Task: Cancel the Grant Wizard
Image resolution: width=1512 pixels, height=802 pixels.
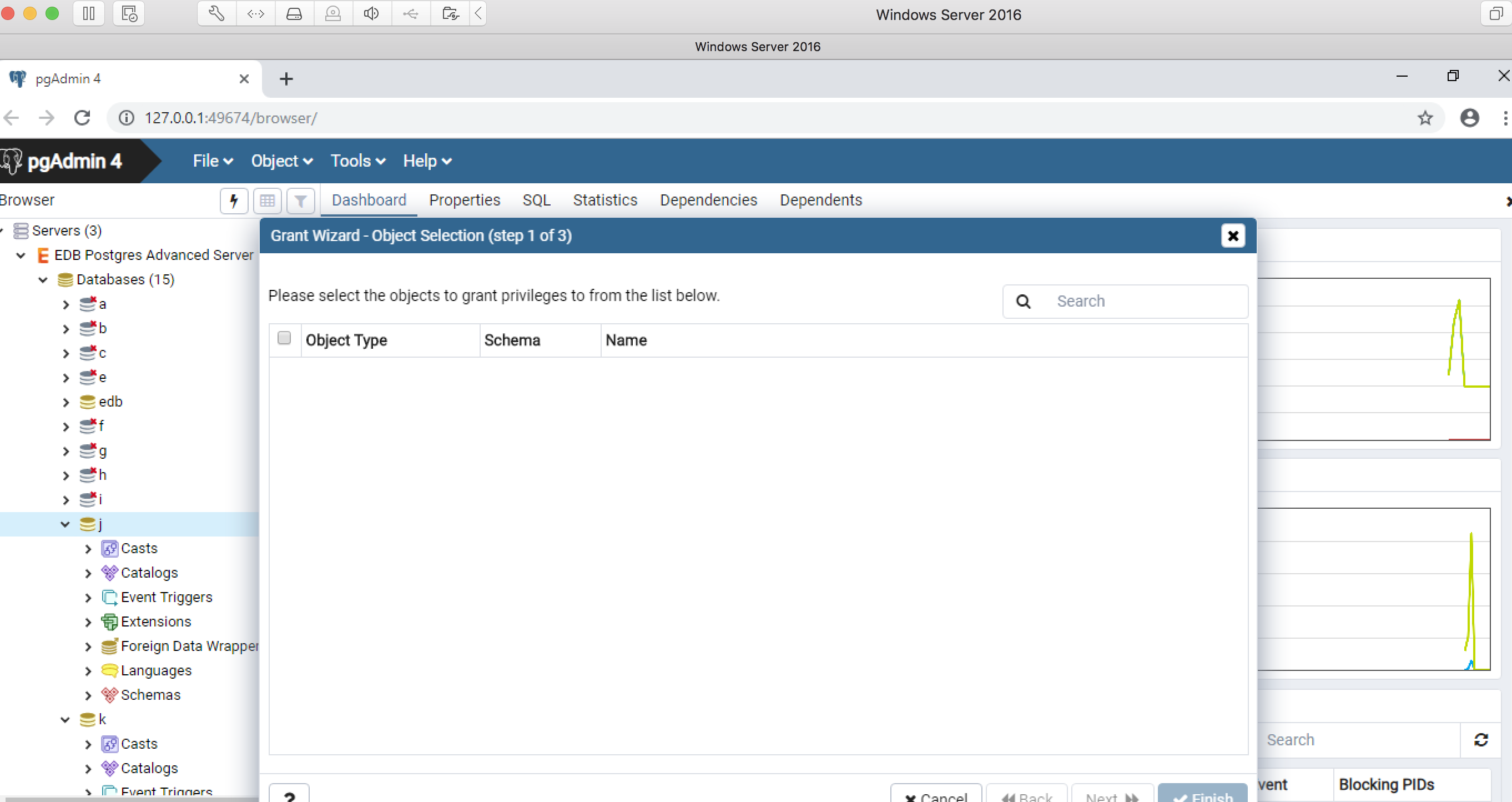Action: point(936,796)
